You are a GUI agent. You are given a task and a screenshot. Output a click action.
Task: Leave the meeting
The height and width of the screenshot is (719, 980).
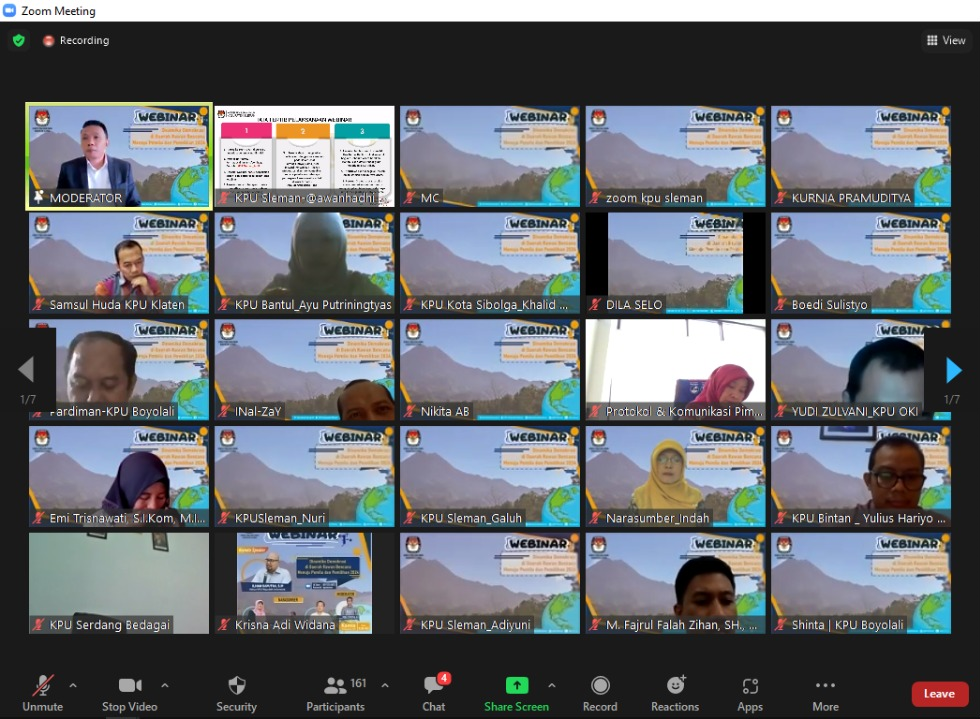coord(939,694)
